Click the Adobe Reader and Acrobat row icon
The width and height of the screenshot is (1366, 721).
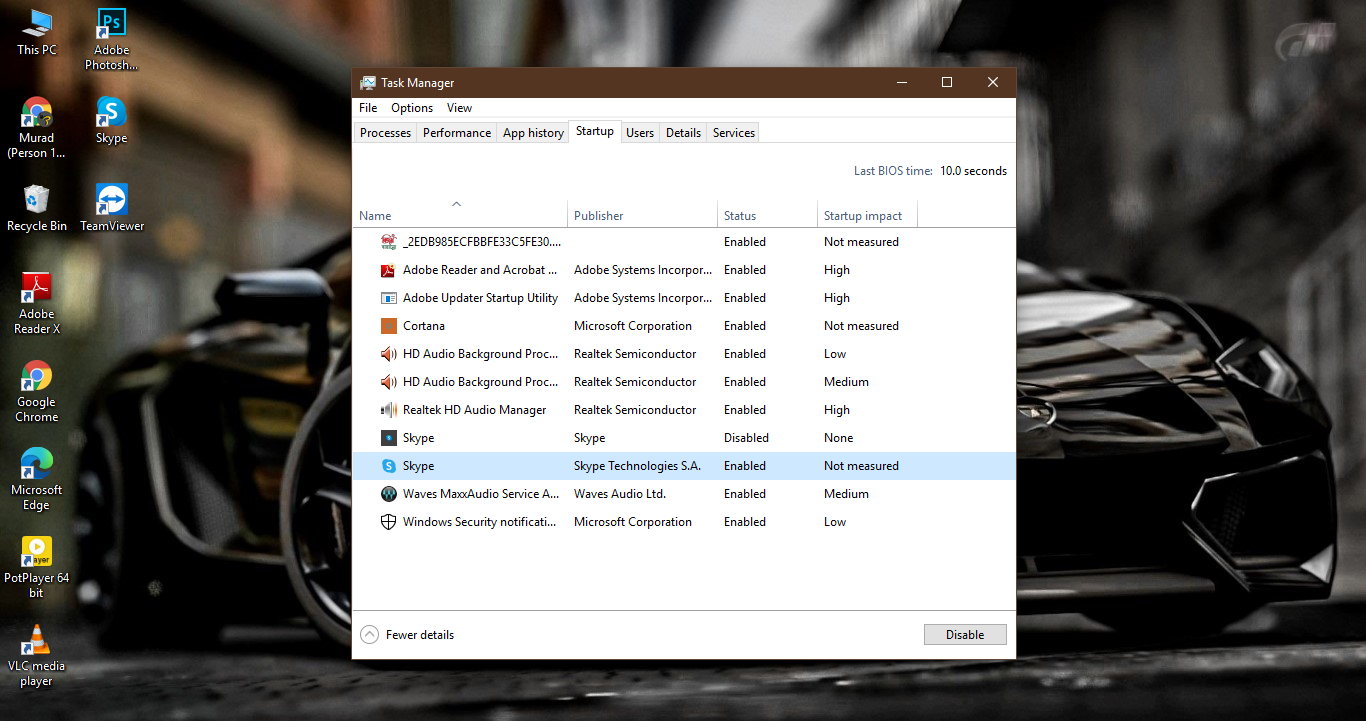coord(389,270)
